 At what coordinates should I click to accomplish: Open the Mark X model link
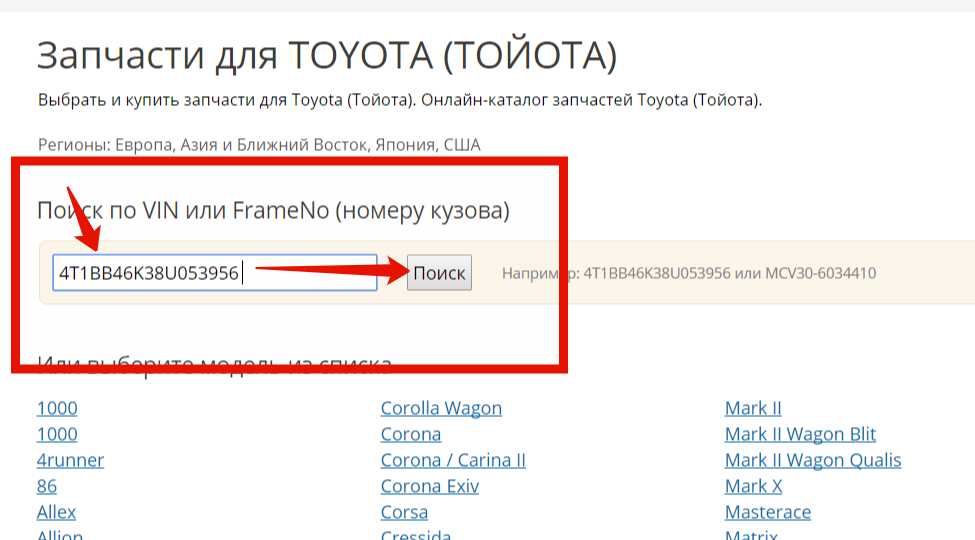pyautogui.click(x=753, y=486)
